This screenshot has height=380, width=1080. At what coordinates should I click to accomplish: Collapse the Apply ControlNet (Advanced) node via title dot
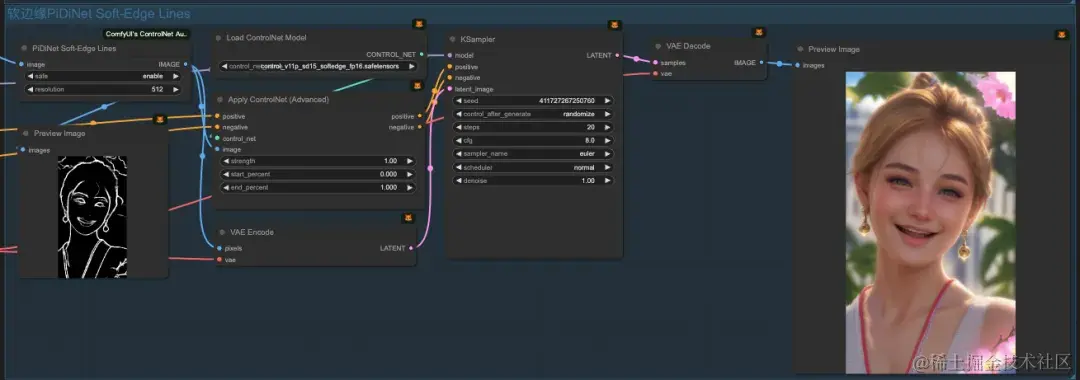(220, 100)
